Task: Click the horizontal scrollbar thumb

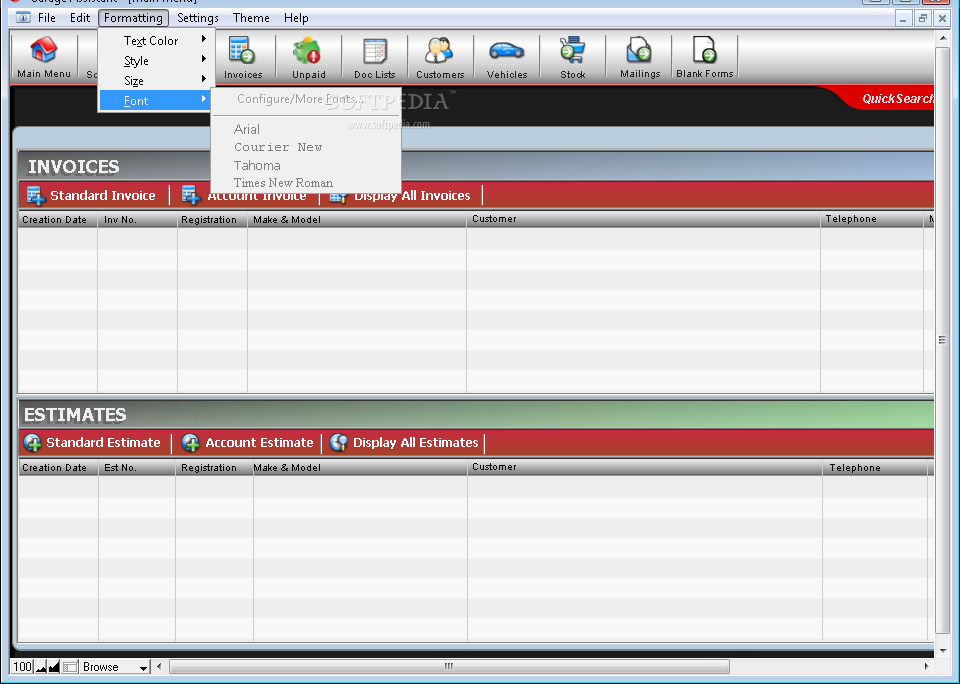Action: pos(449,666)
